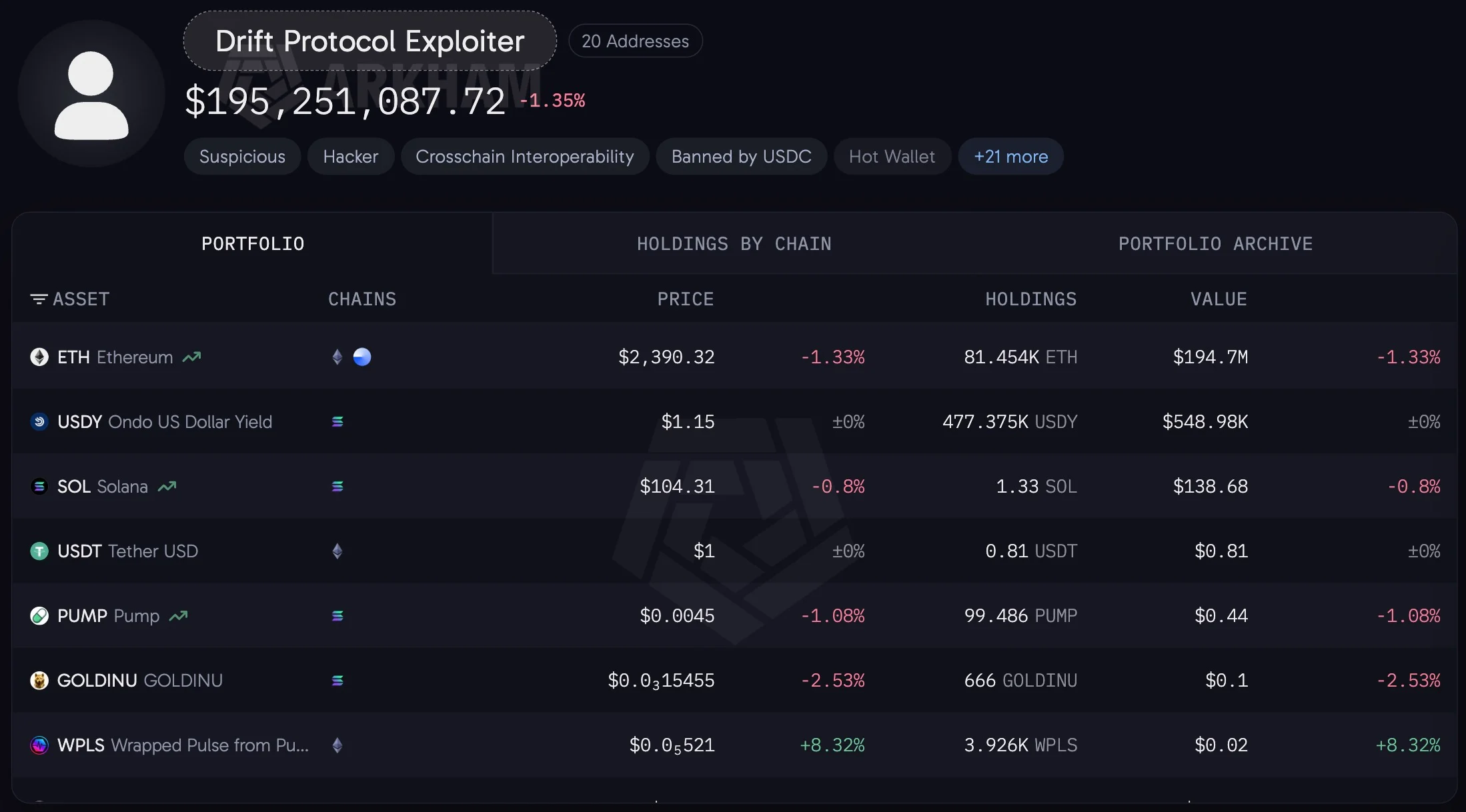This screenshot has height=812, width=1466.
Task: Click the Drift Protocol Exploiter name label
Action: pyautogui.click(x=370, y=41)
